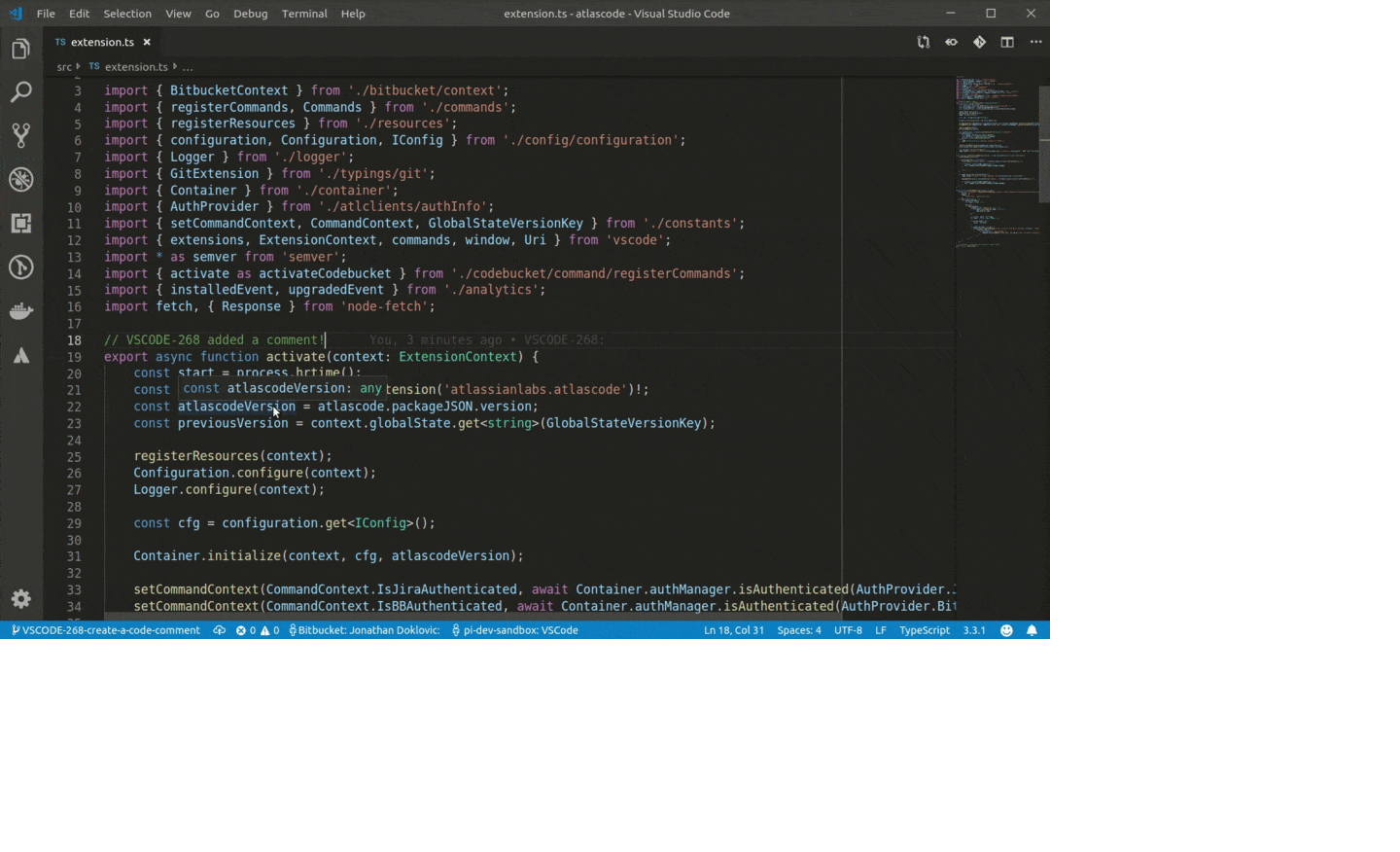Open the GitLens view in activity bar

(x=21, y=267)
